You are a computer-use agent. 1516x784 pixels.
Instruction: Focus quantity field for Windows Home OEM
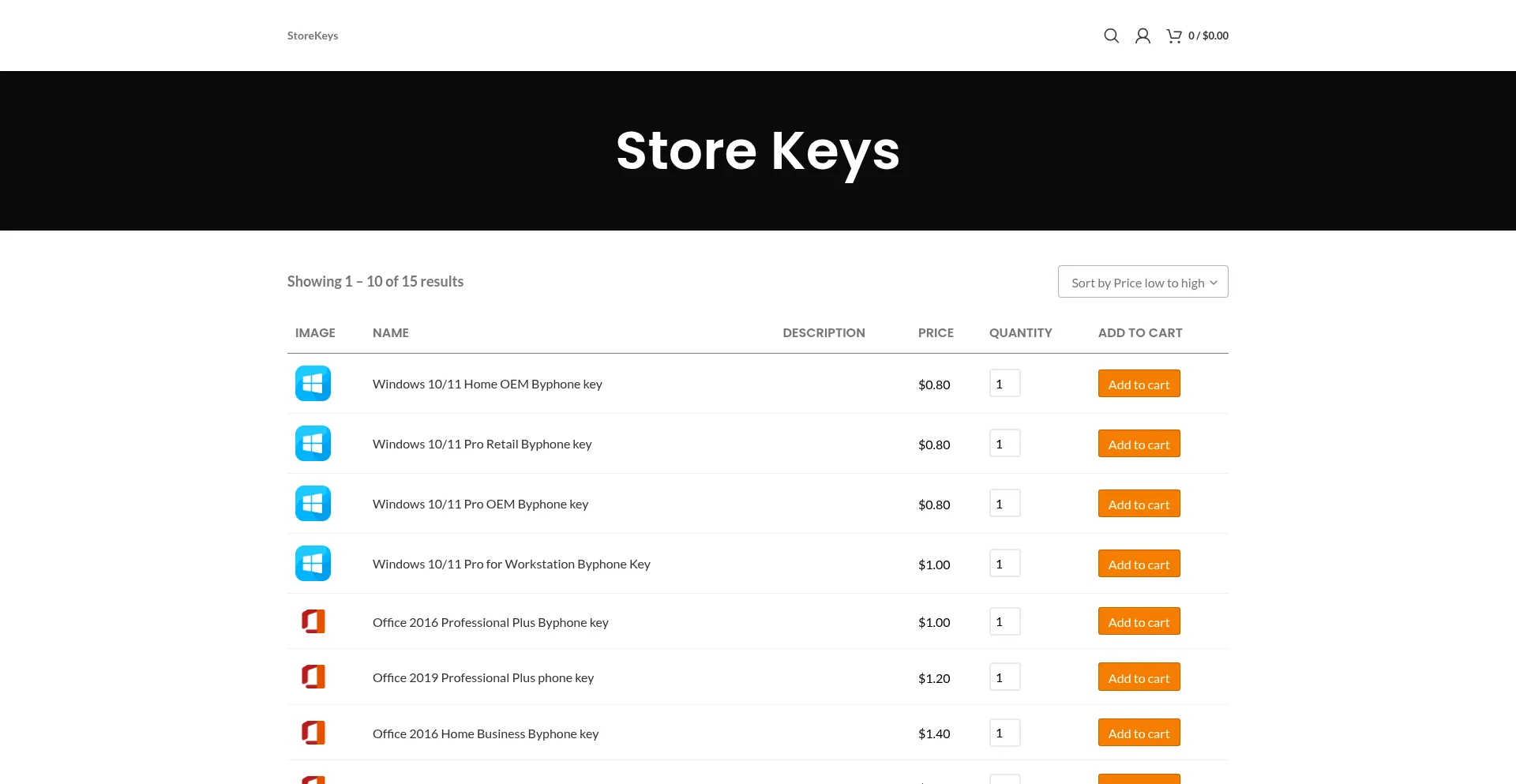(1004, 384)
